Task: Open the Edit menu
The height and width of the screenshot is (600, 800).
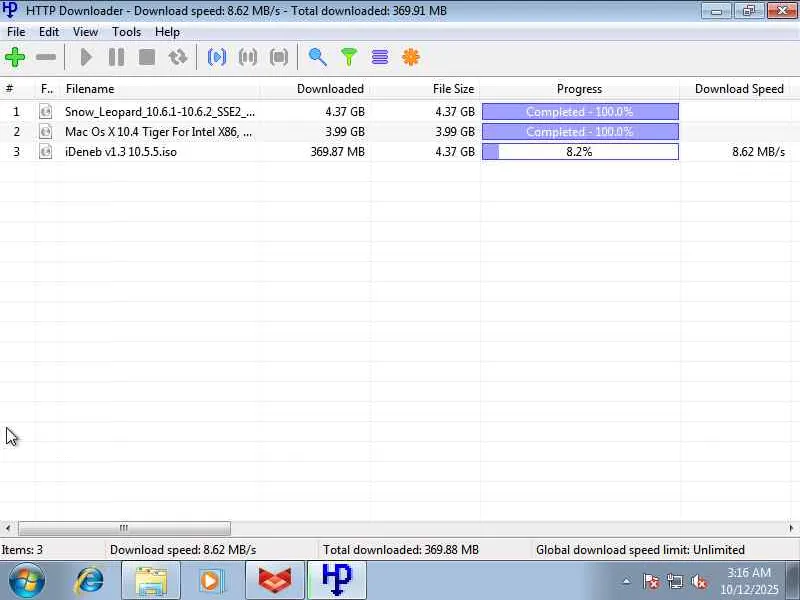Action: click(x=49, y=32)
